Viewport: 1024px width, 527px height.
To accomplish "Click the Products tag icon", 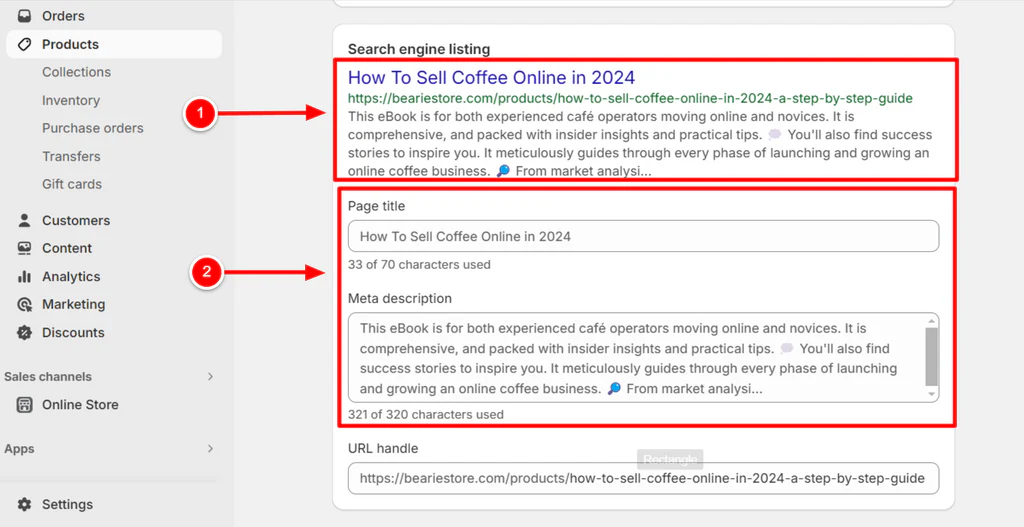I will click(x=24, y=44).
